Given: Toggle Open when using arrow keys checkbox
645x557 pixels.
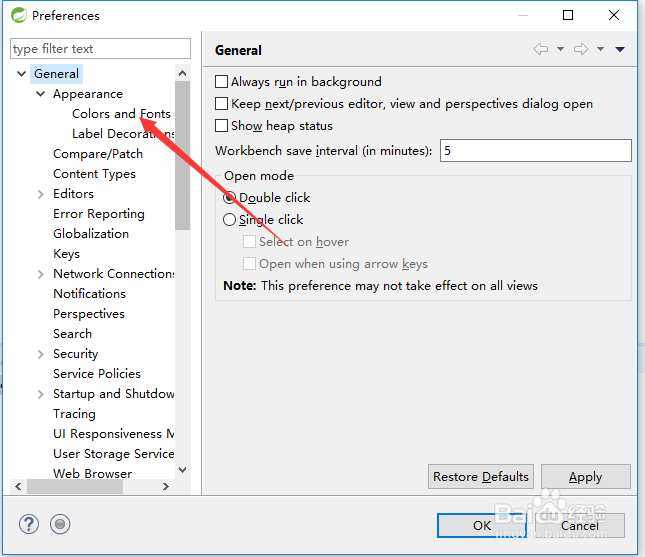Looking at the screenshot, I should click(x=249, y=263).
